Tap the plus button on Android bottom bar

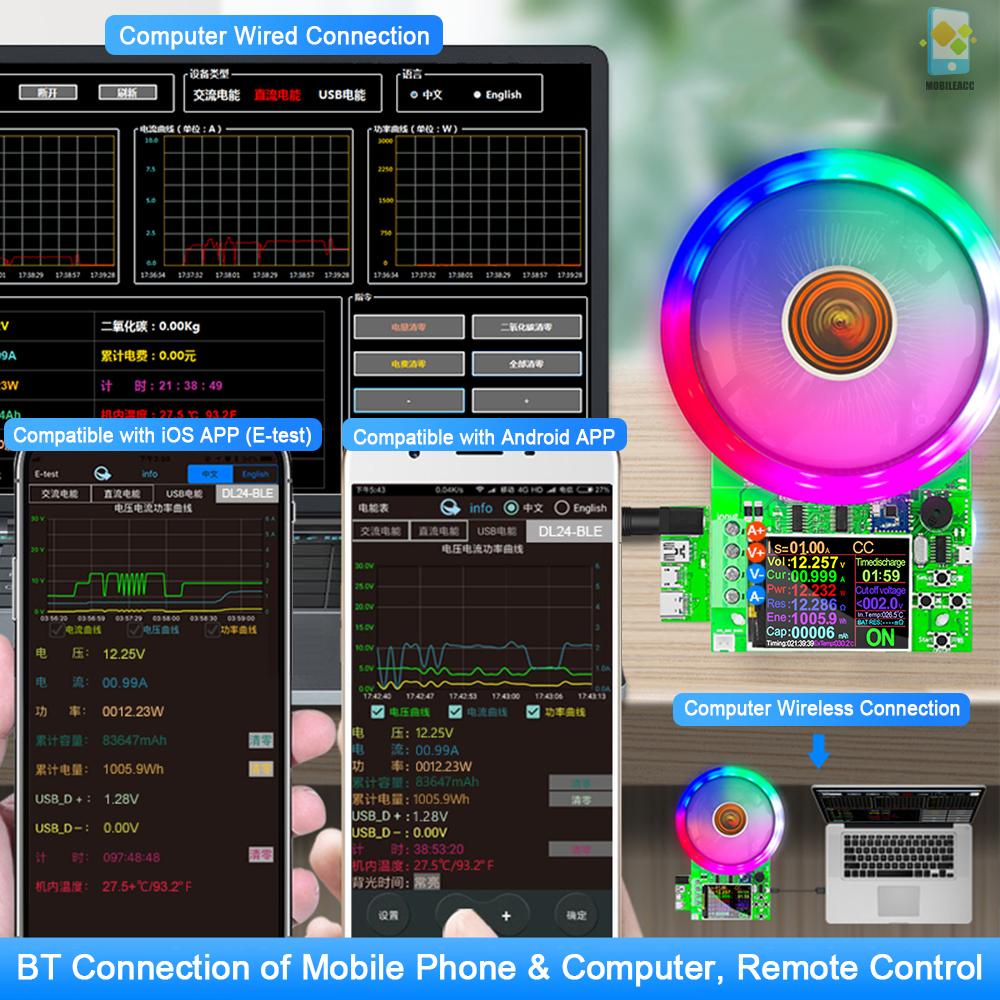(506, 916)
